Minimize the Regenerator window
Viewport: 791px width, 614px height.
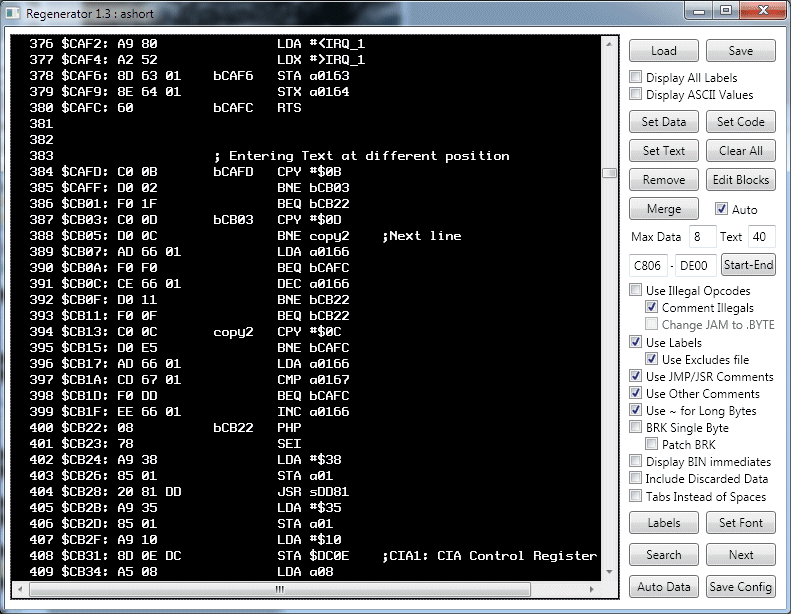point(699,11)
